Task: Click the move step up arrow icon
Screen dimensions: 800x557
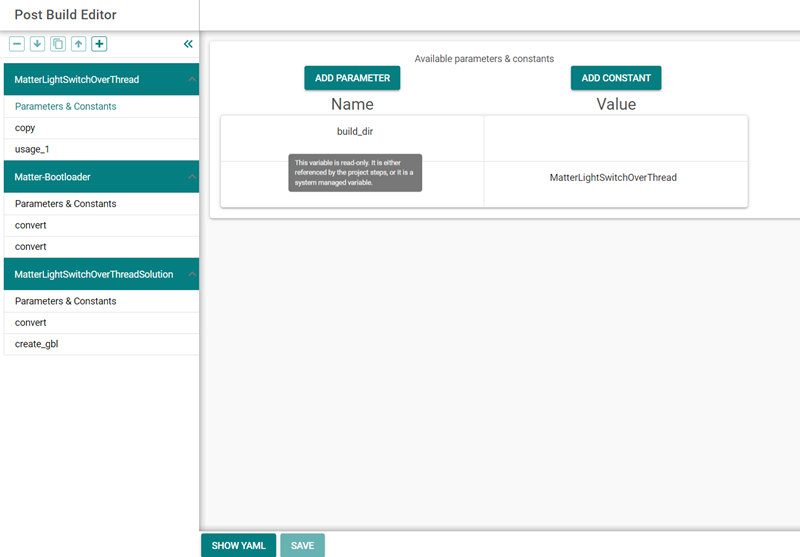Action: point(79,44)
